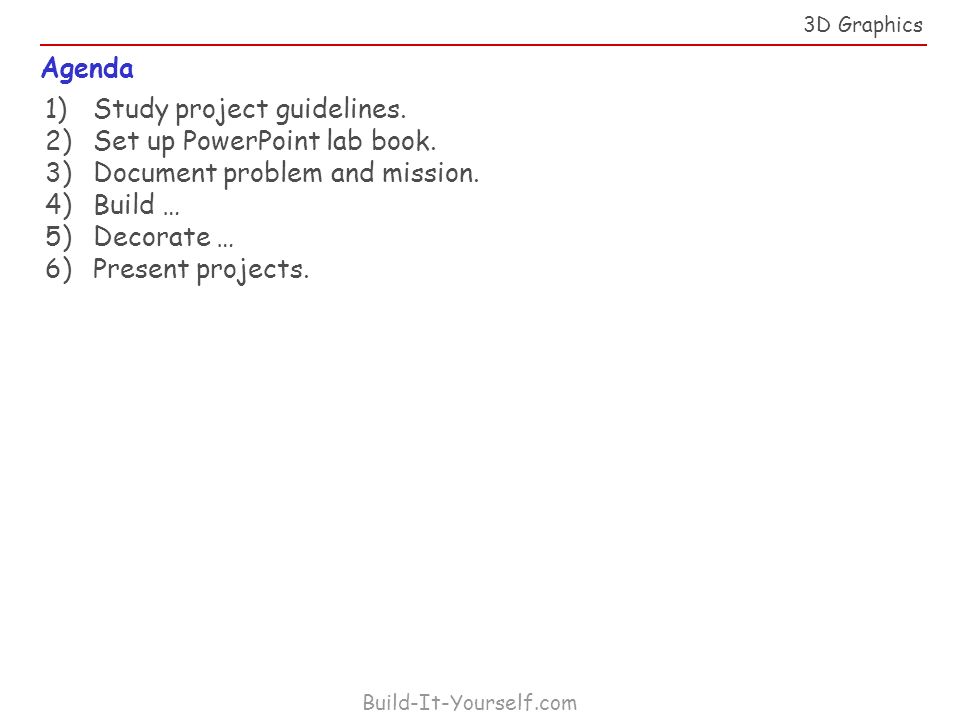The height and width of the screenshot is (720, 960).
Task: Select the 'Study project guidelines.' item
Action: (250, 110)
